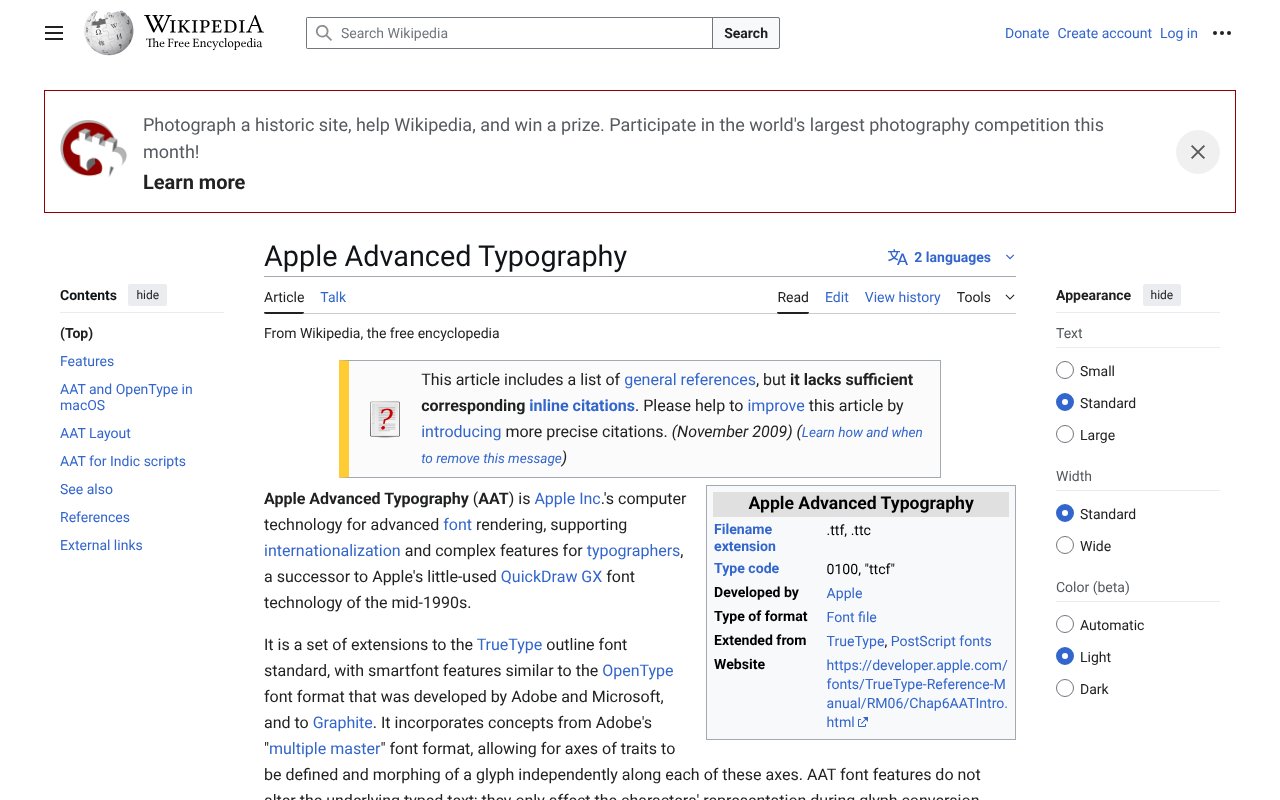Viewport: 1280px width, 800px height.
Task: Hide the Contents sidebar
Action: tap(148, 295)
